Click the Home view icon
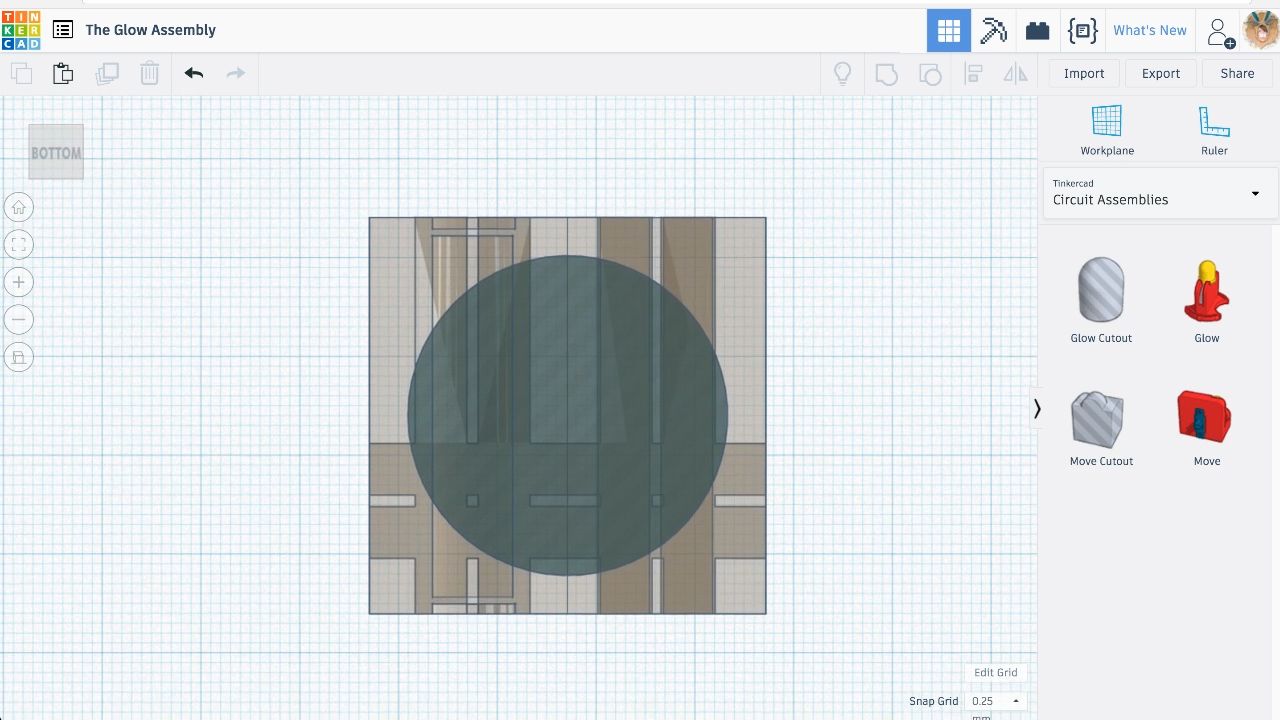This screenshot has height=720, width=1280. point(19,207)
